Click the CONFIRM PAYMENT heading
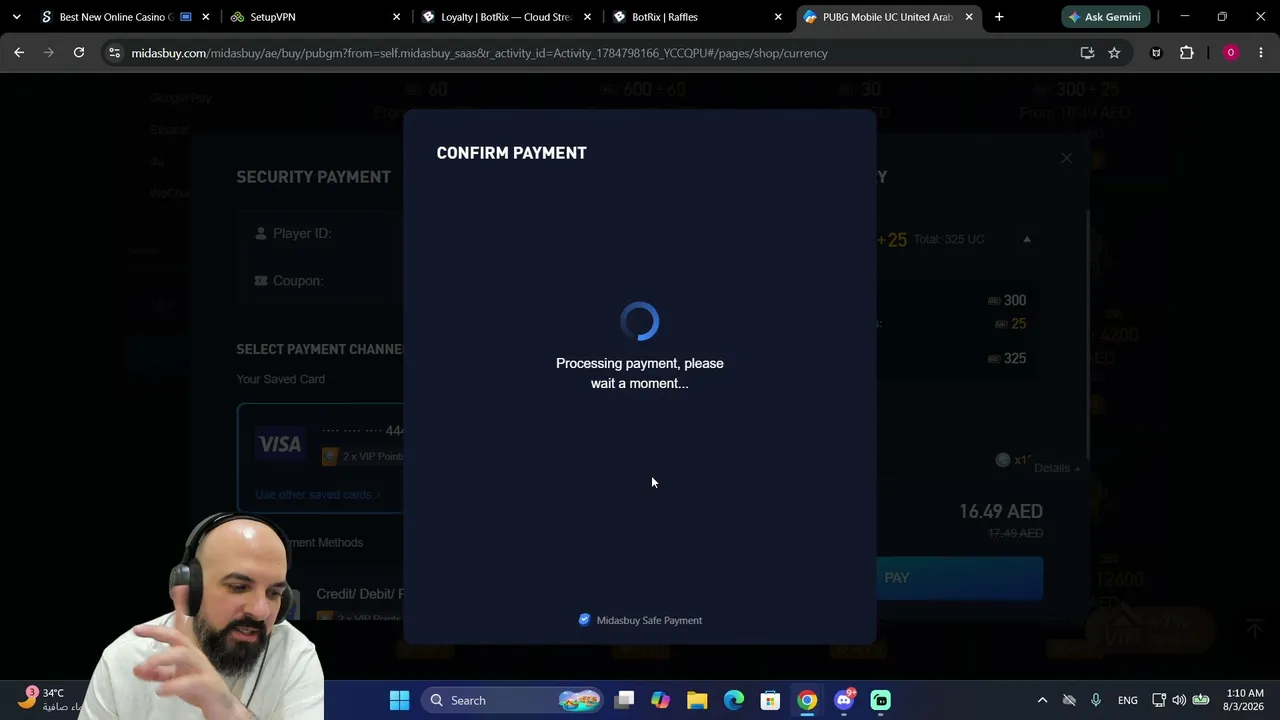 pos(511,153)
